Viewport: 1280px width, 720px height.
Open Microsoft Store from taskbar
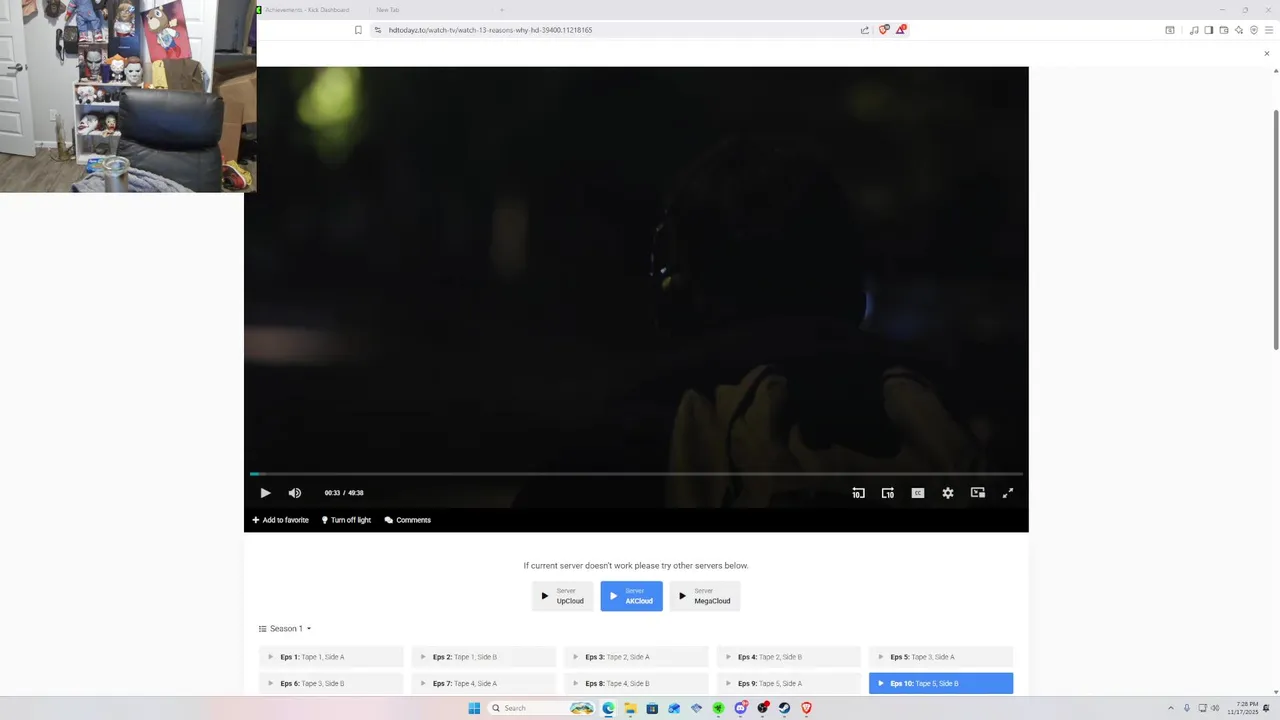652,708
